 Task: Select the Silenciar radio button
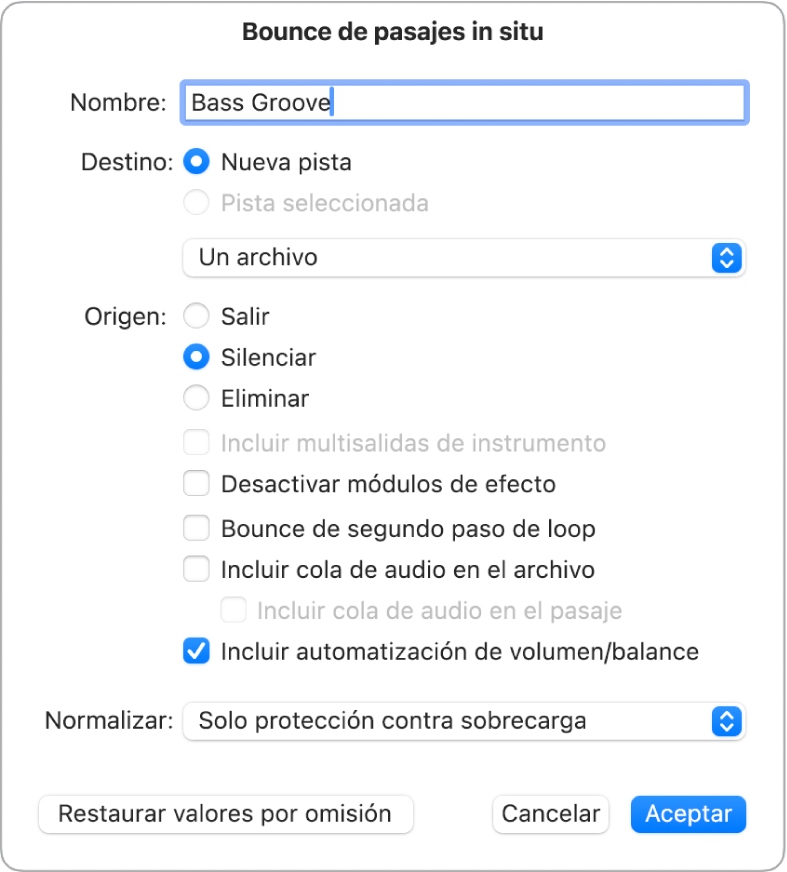coord(197,357)
